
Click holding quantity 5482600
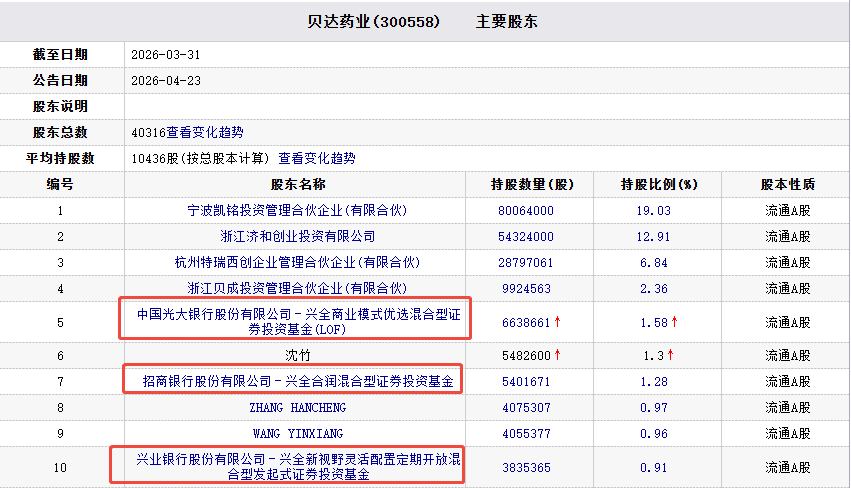[526, 356]
